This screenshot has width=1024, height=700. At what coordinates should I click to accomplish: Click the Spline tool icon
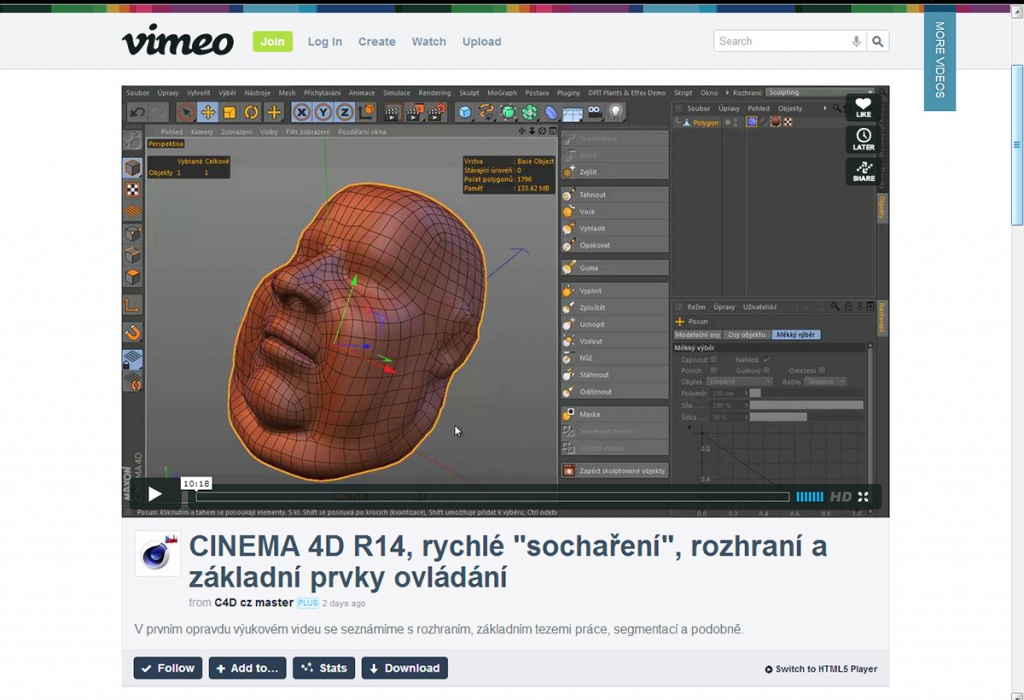pyautogui.click(x=486, y=112)
